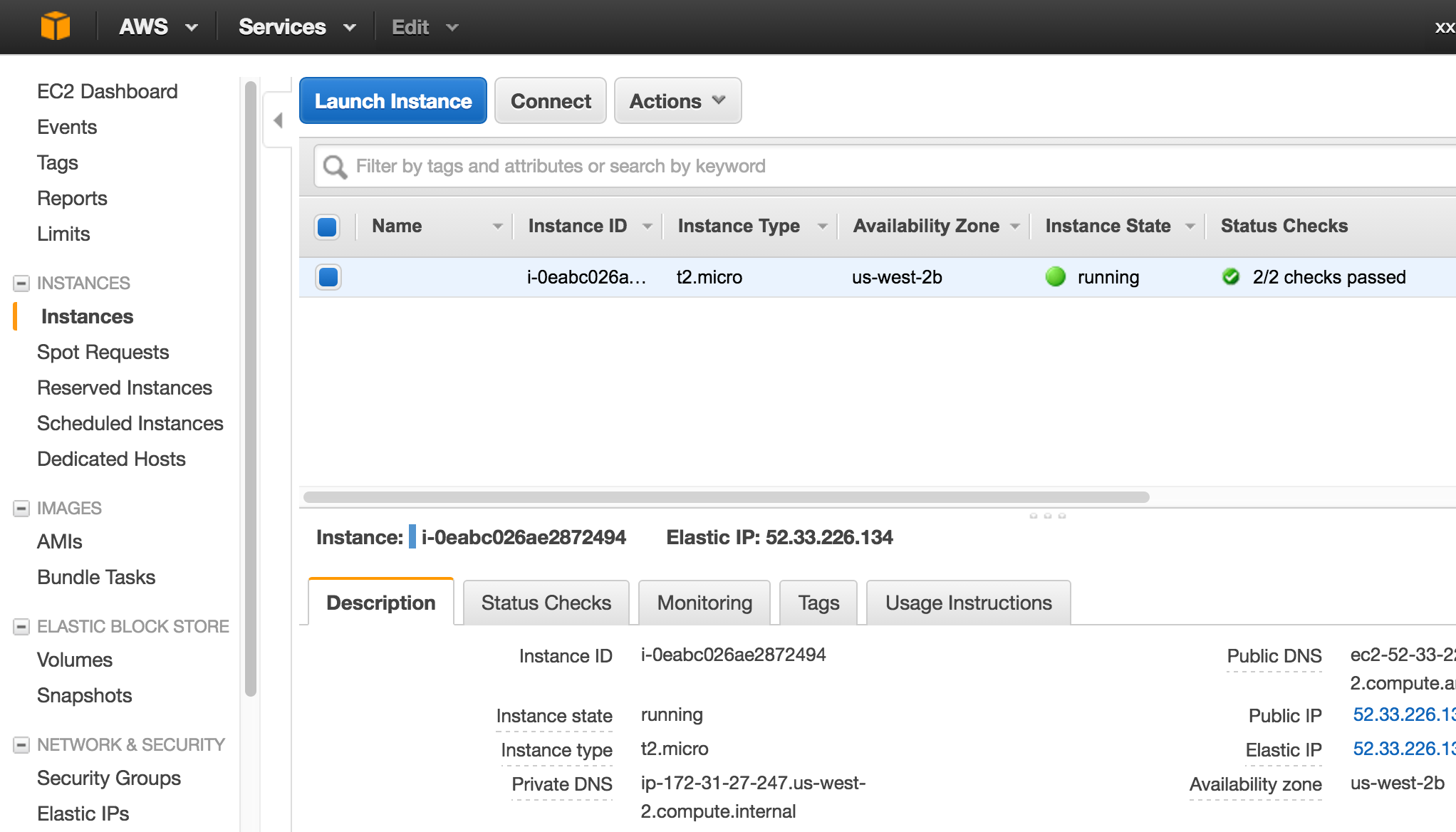
Task: Click the Public IP address link
Action: point(1403,714)
